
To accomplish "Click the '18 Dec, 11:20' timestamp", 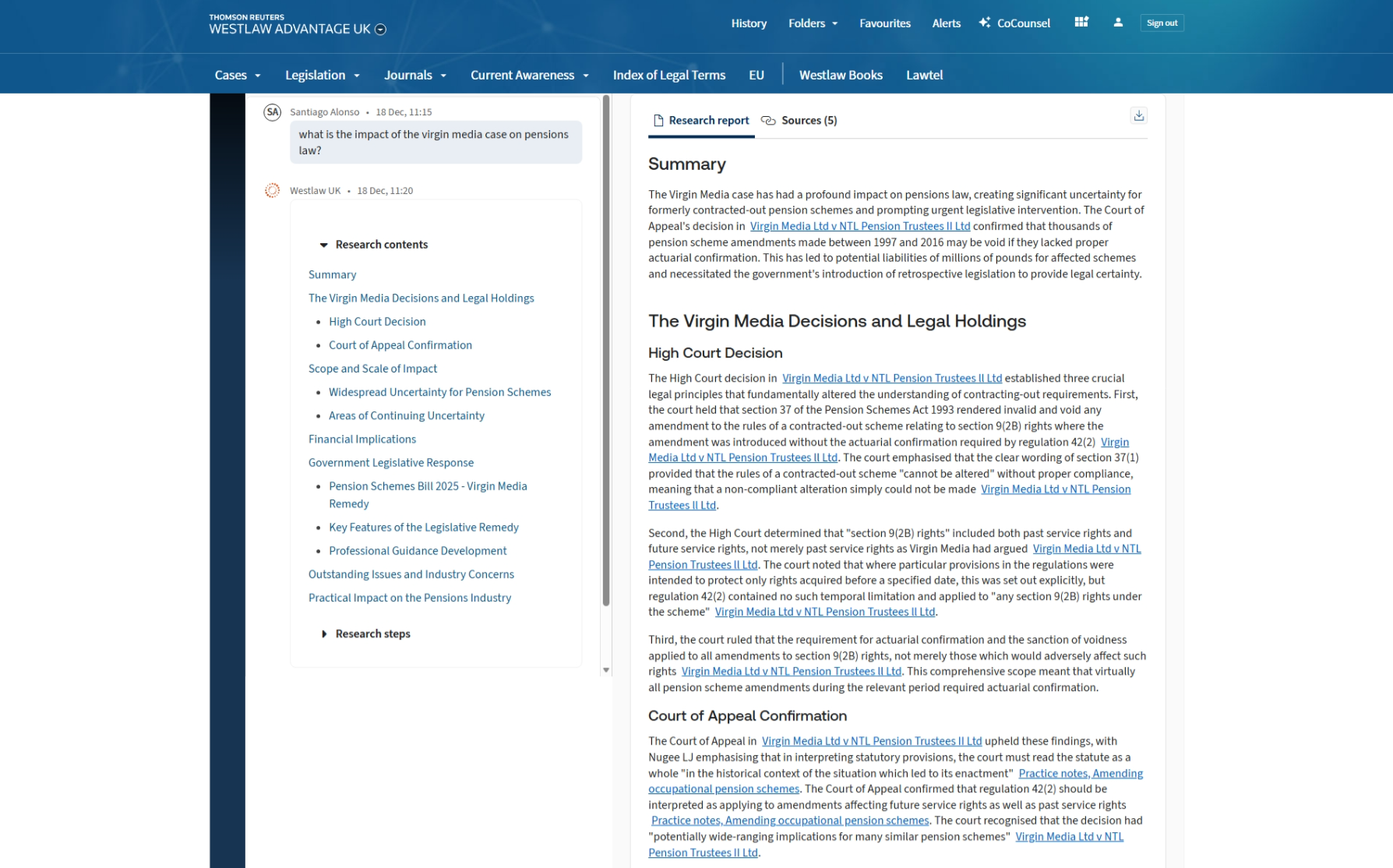I will pyautogui.click(x=385, y=191).
